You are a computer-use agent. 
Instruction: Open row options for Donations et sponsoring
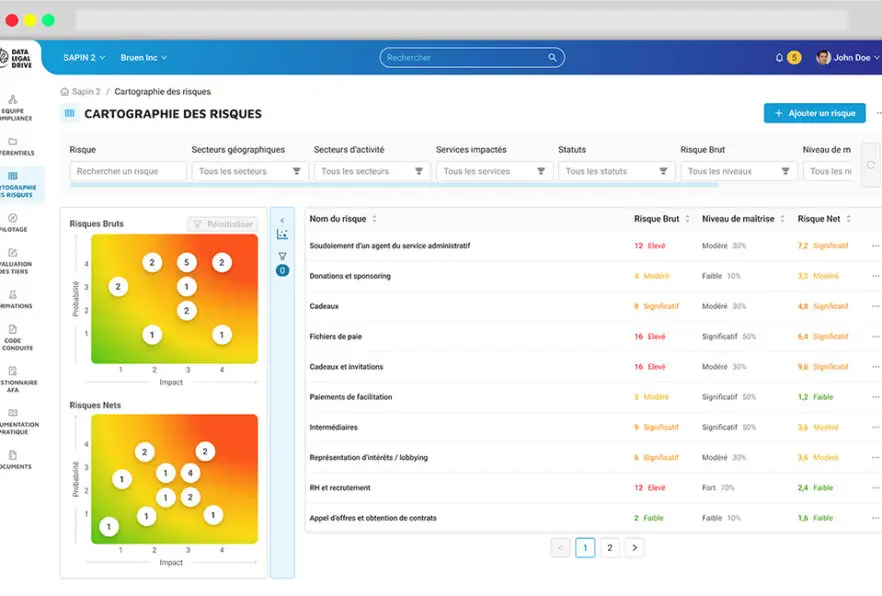[875, 276]
